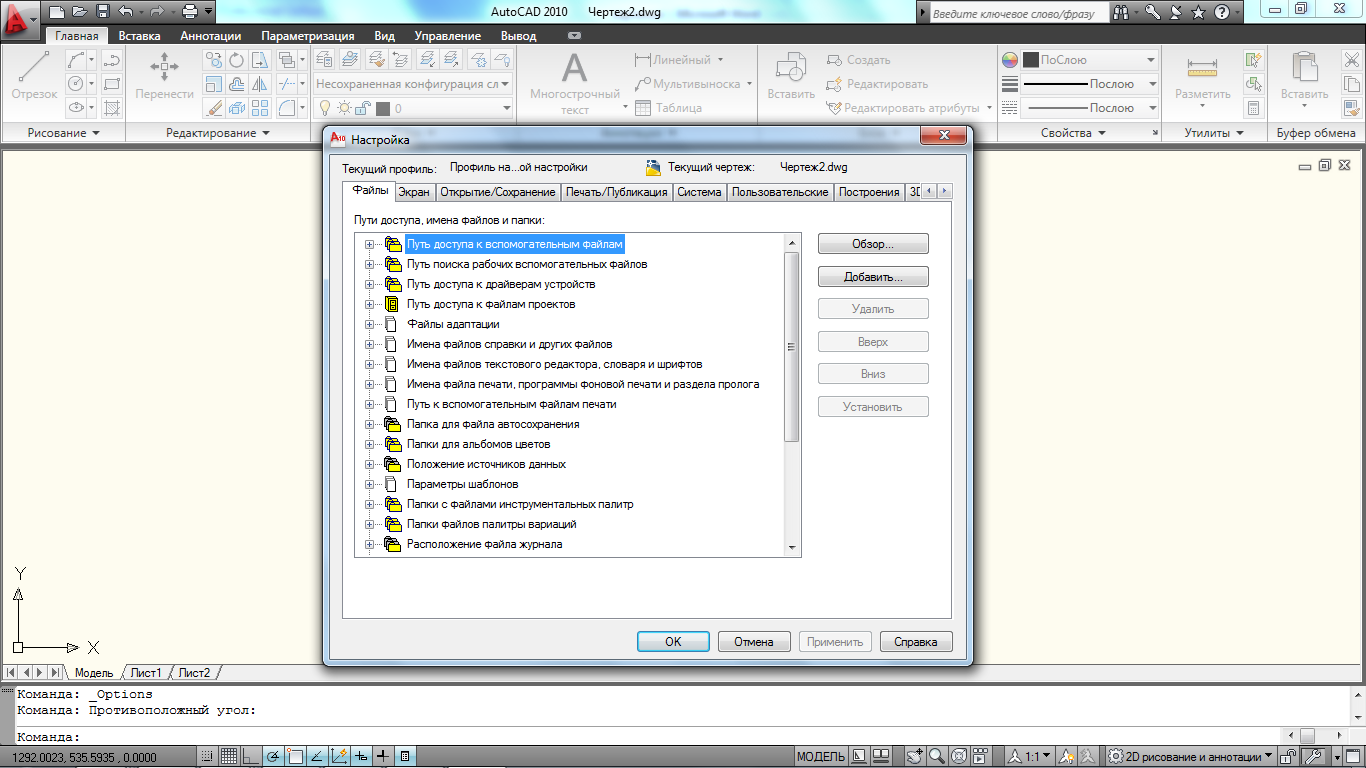Open the ПоСлою color dropdown in Свойства
Image resolution: width=1366 pixels, height=768 pixels.
(x=1090, y=60)
